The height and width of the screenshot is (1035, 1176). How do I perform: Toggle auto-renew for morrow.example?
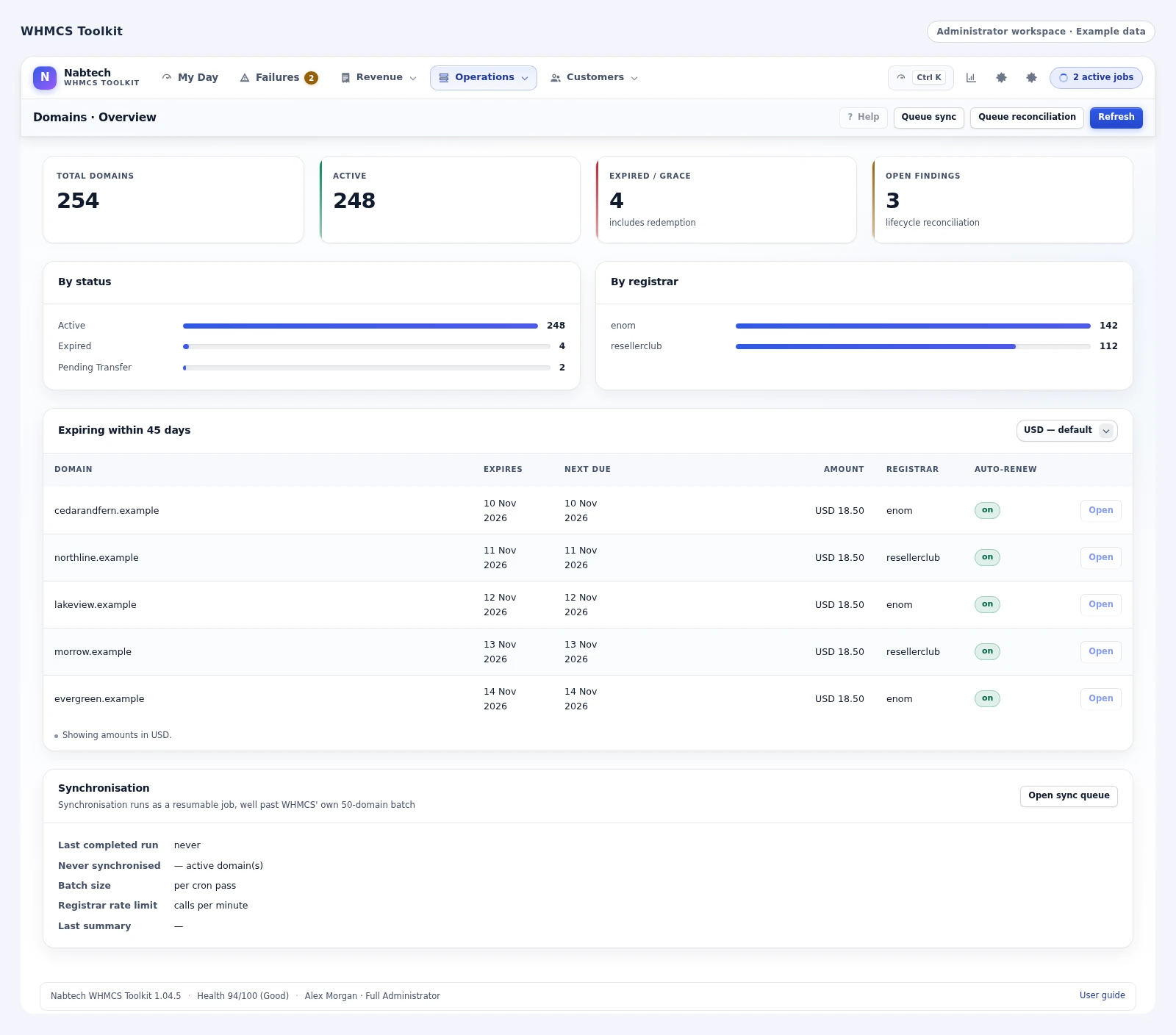(x=987, y=651)
